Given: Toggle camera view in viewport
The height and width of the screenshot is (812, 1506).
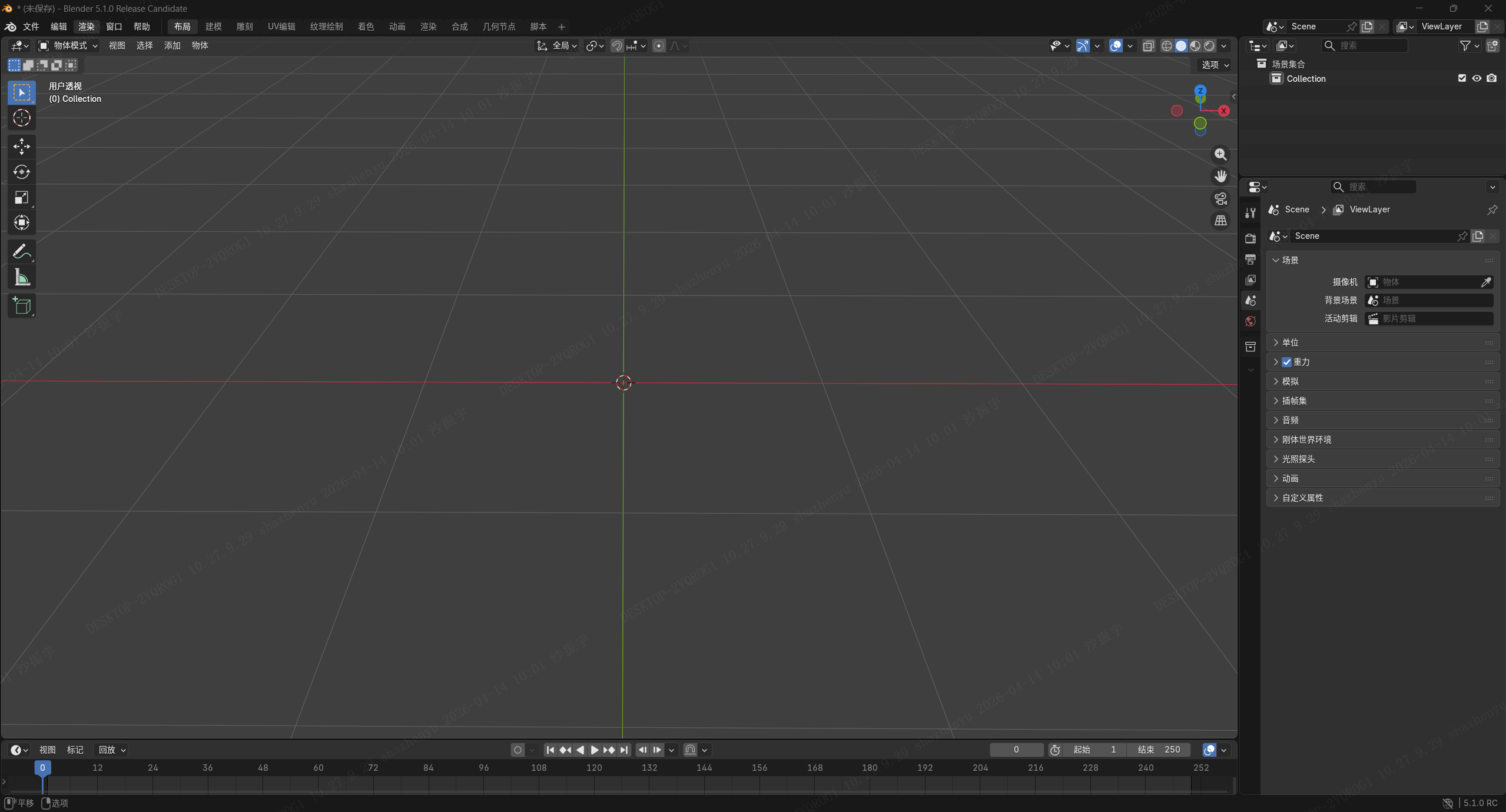Looking at the screenshot, I should 1220,199.
